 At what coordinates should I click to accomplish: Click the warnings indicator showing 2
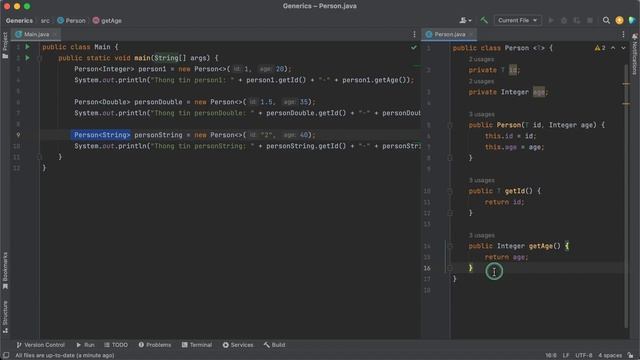pyautogui.click(x=600, y=48)
